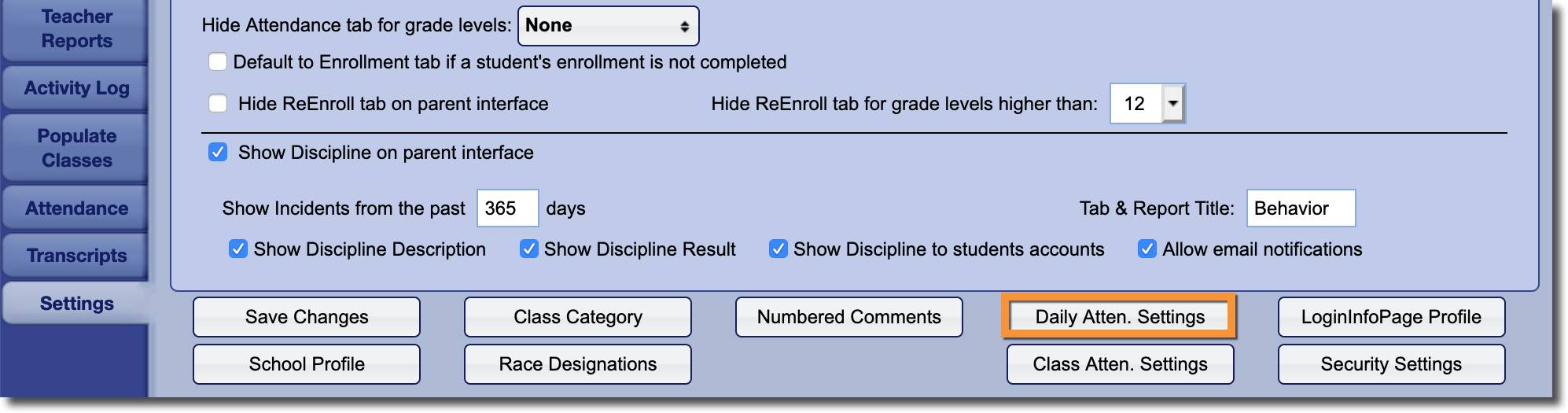Go to the Activity Log tab

[x=76, y=88]
